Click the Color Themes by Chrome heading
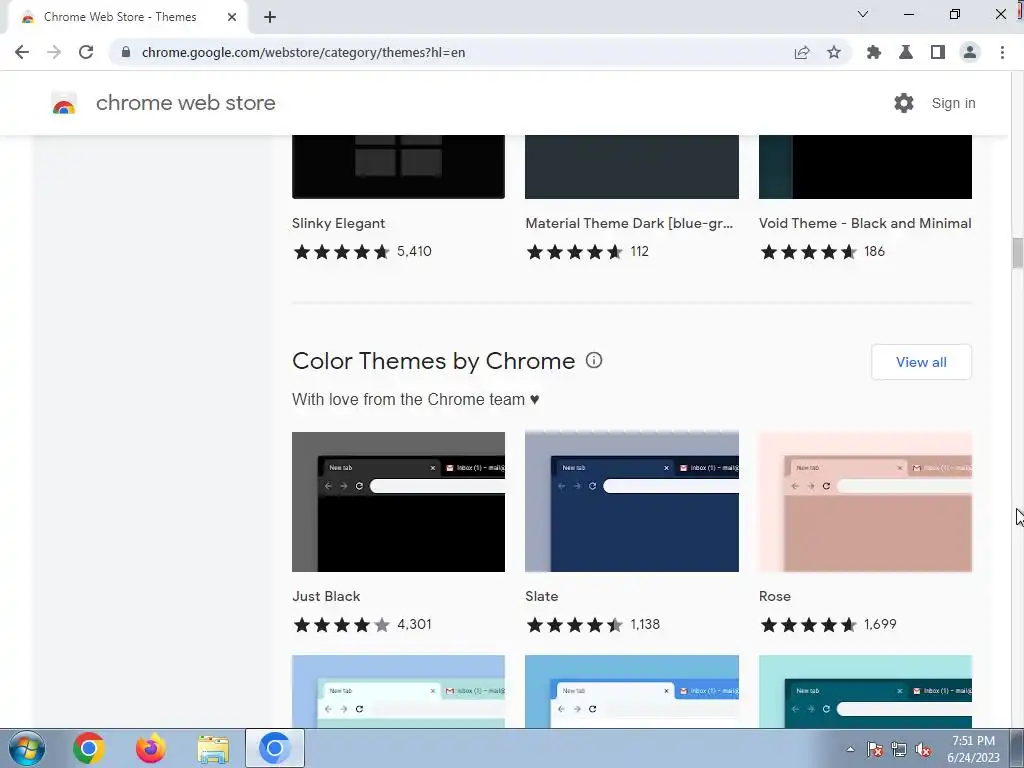This screenshot has width=1024, height=768. 434,361
